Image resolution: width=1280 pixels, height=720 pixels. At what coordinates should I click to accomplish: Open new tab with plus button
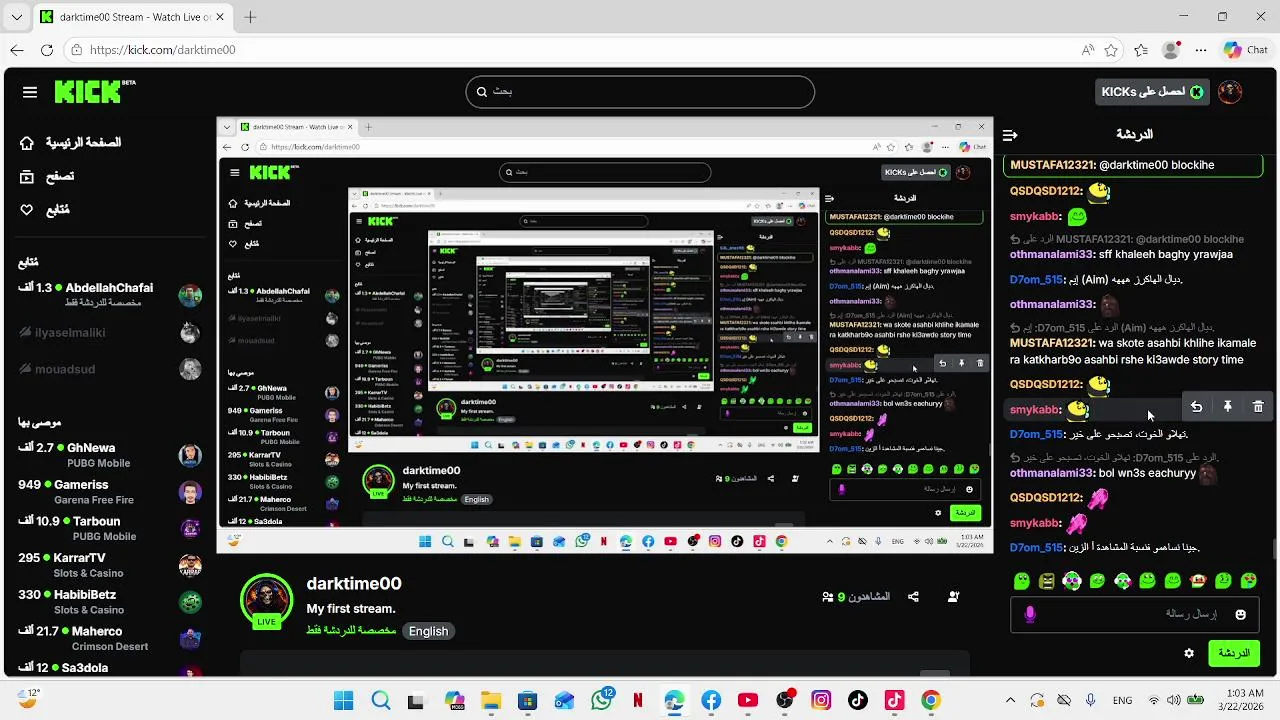tap(250, 17)
